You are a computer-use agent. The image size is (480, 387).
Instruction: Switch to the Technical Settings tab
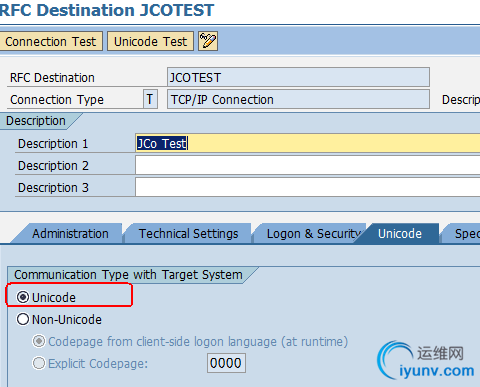pyautogui.click(x=188, y=234)
